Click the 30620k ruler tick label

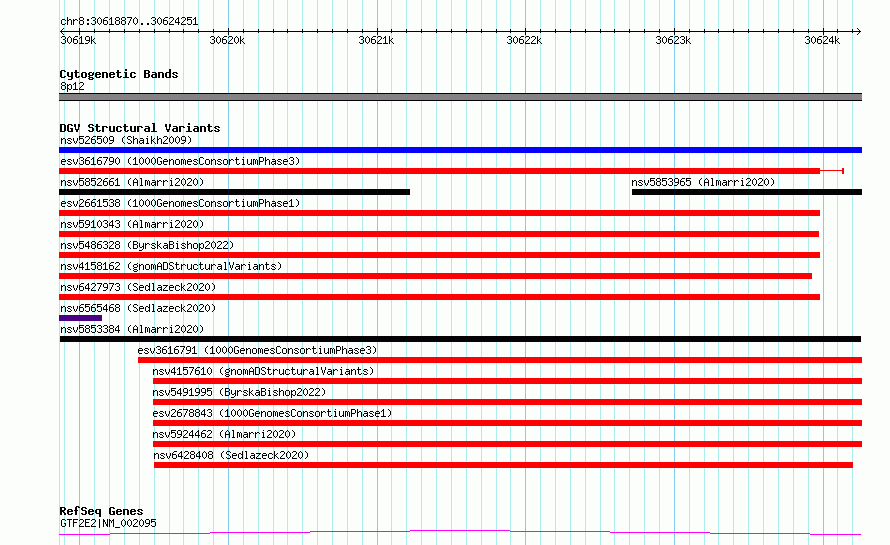227,40
